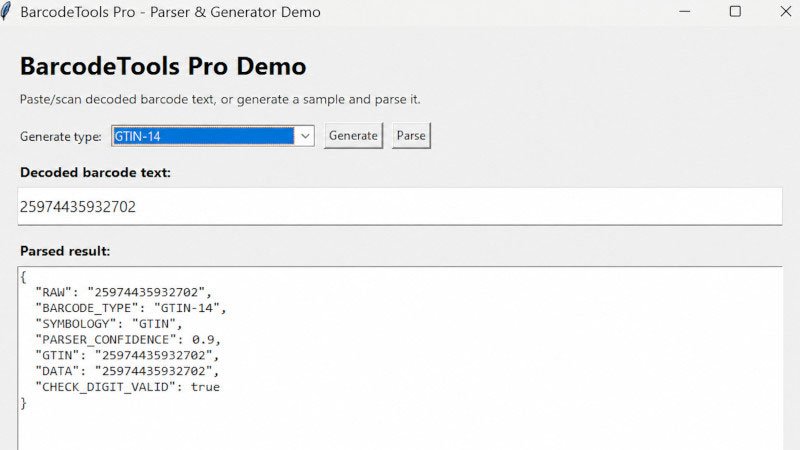Open the Generate type combo box arrow
800x450 pixels.
[x=305, y=136]
